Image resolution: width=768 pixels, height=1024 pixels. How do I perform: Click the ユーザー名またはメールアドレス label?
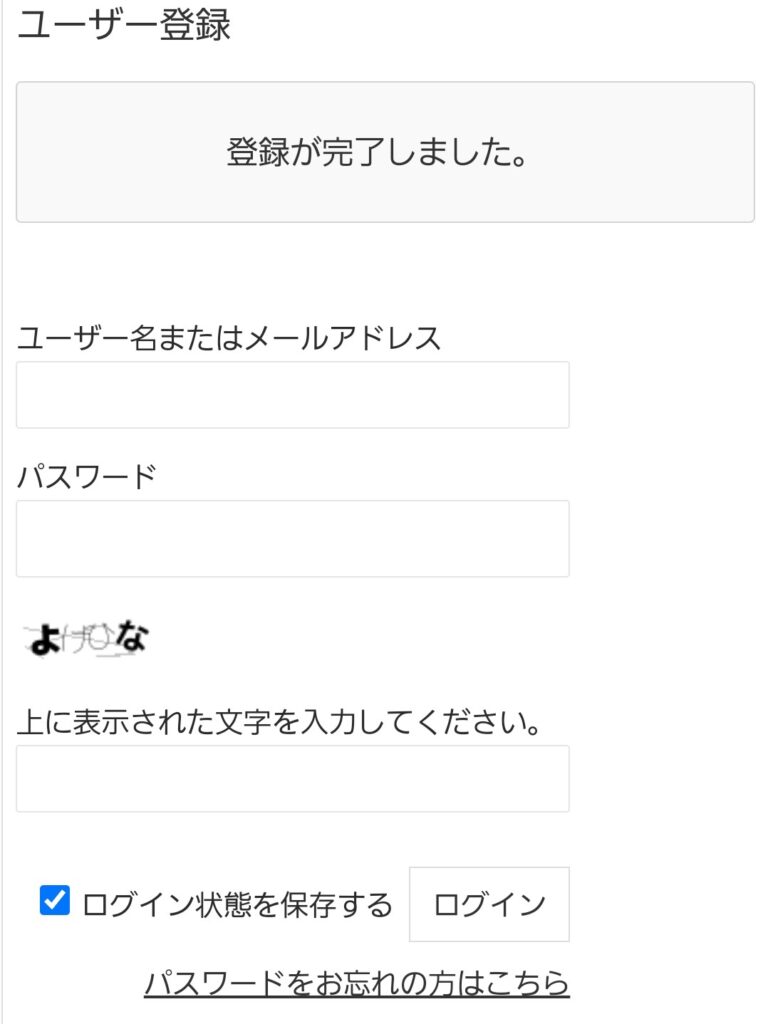tap(231, 338)
